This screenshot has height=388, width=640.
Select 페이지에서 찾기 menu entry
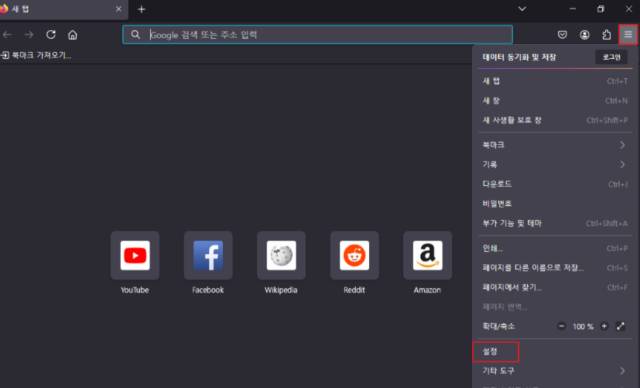pyautogui.click(x=555, y=287)
